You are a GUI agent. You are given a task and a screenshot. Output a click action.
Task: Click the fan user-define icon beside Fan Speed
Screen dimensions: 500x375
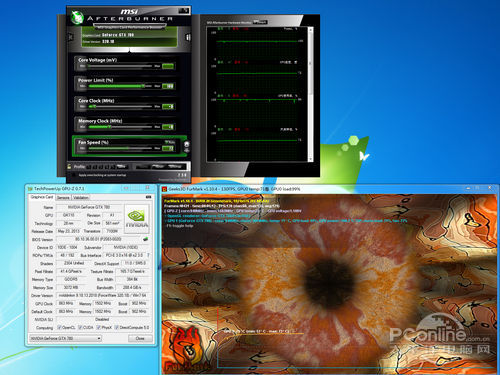point(187,144)
